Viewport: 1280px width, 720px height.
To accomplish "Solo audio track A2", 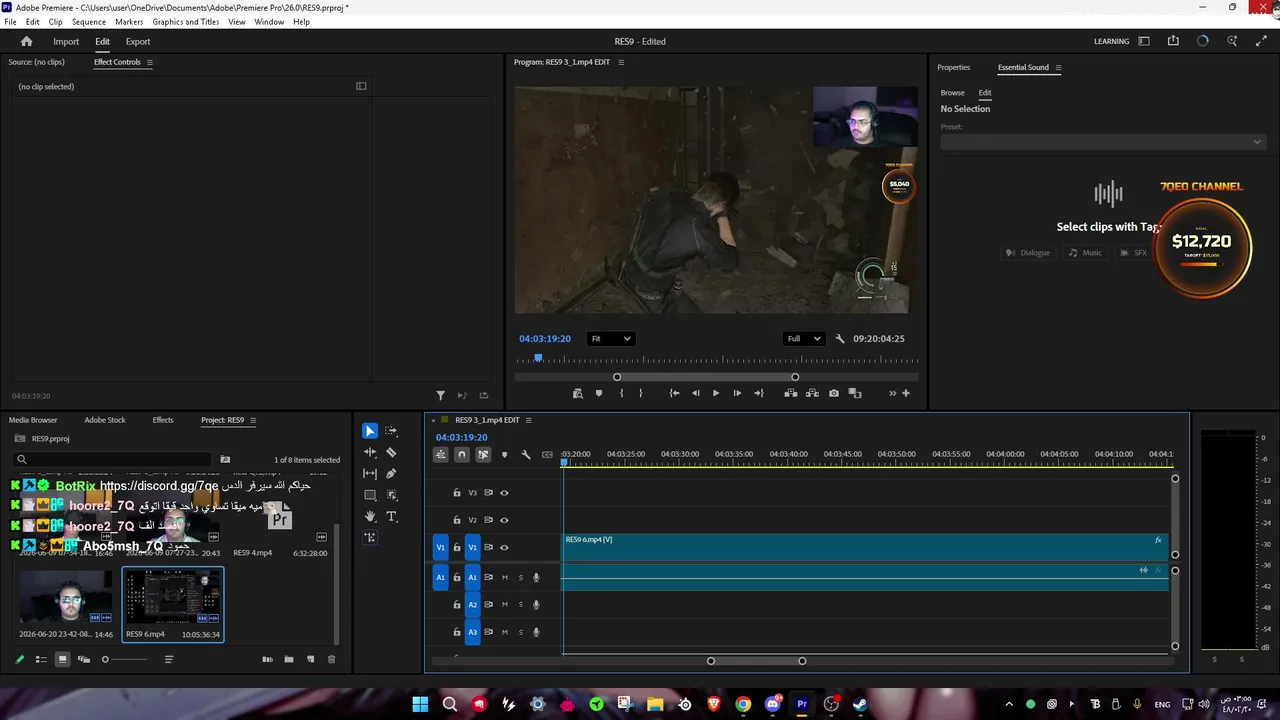I will (x=520, y=605).
